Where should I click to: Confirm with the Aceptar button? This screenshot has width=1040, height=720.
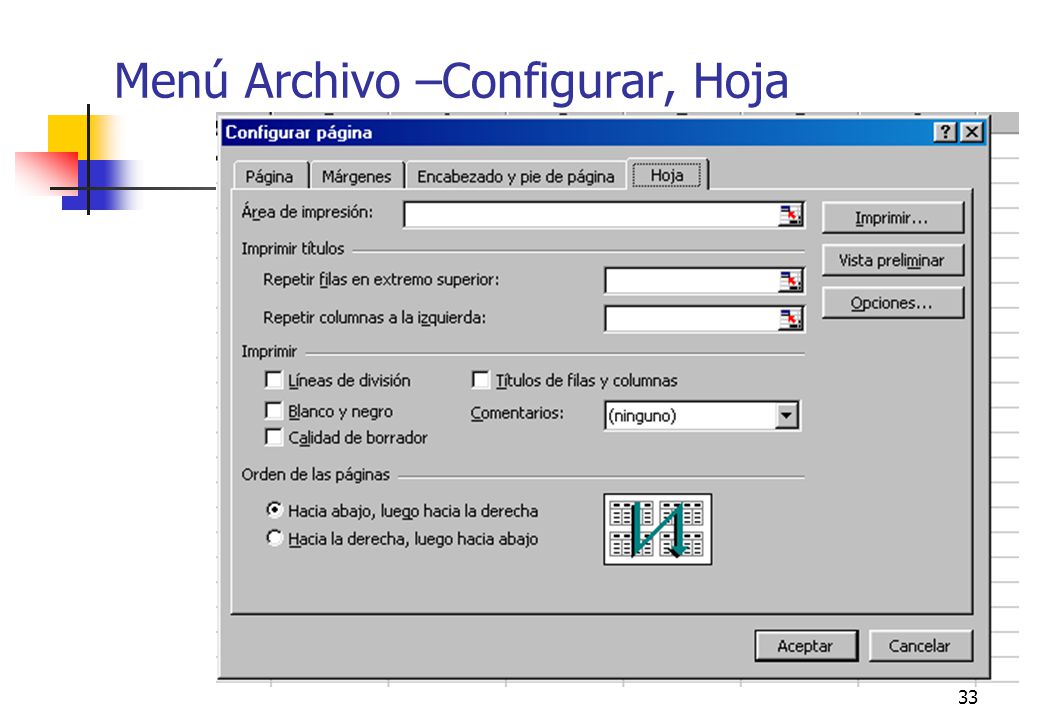coord(806,646)
